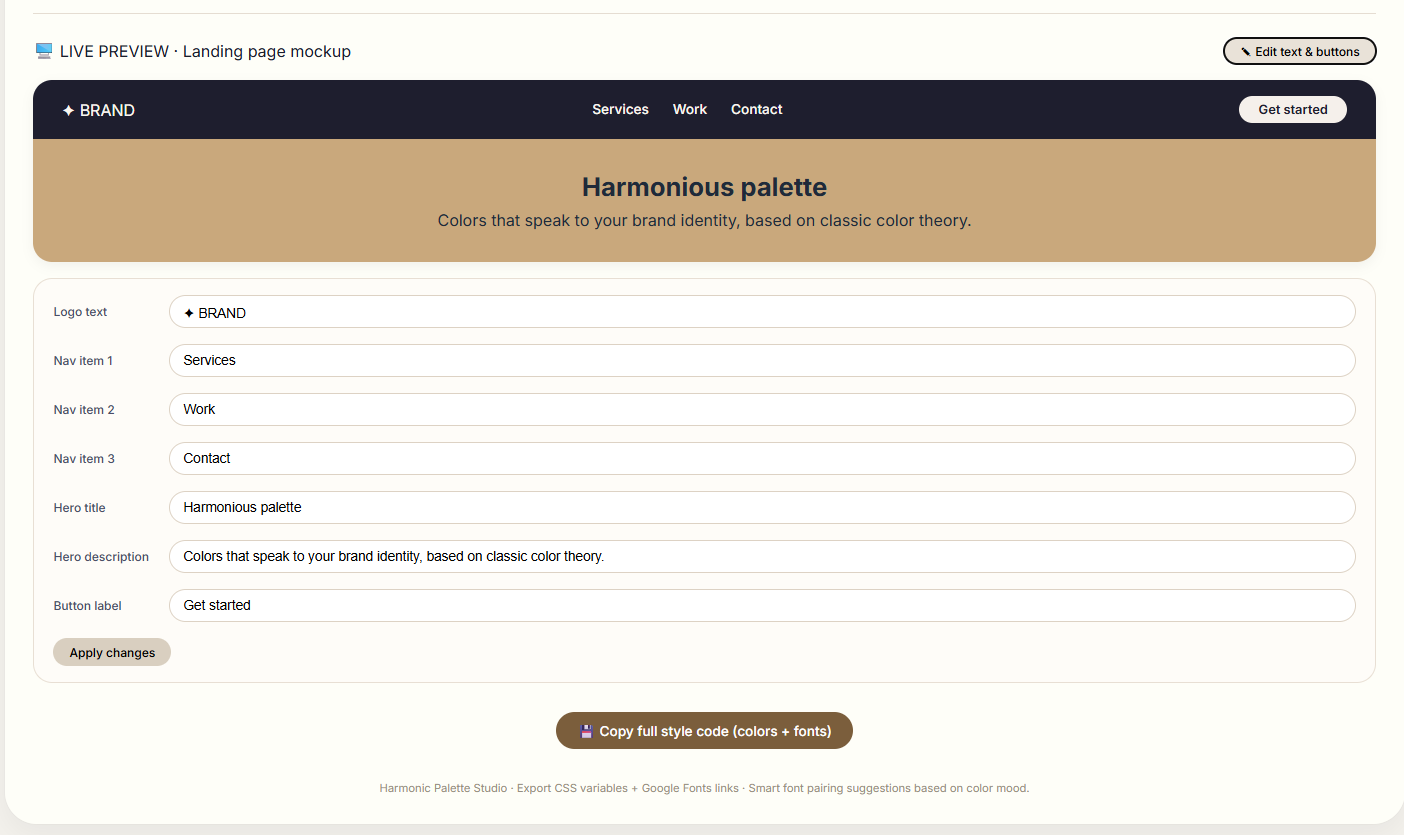Click the hero description text in preview

[x=704, y=220]
